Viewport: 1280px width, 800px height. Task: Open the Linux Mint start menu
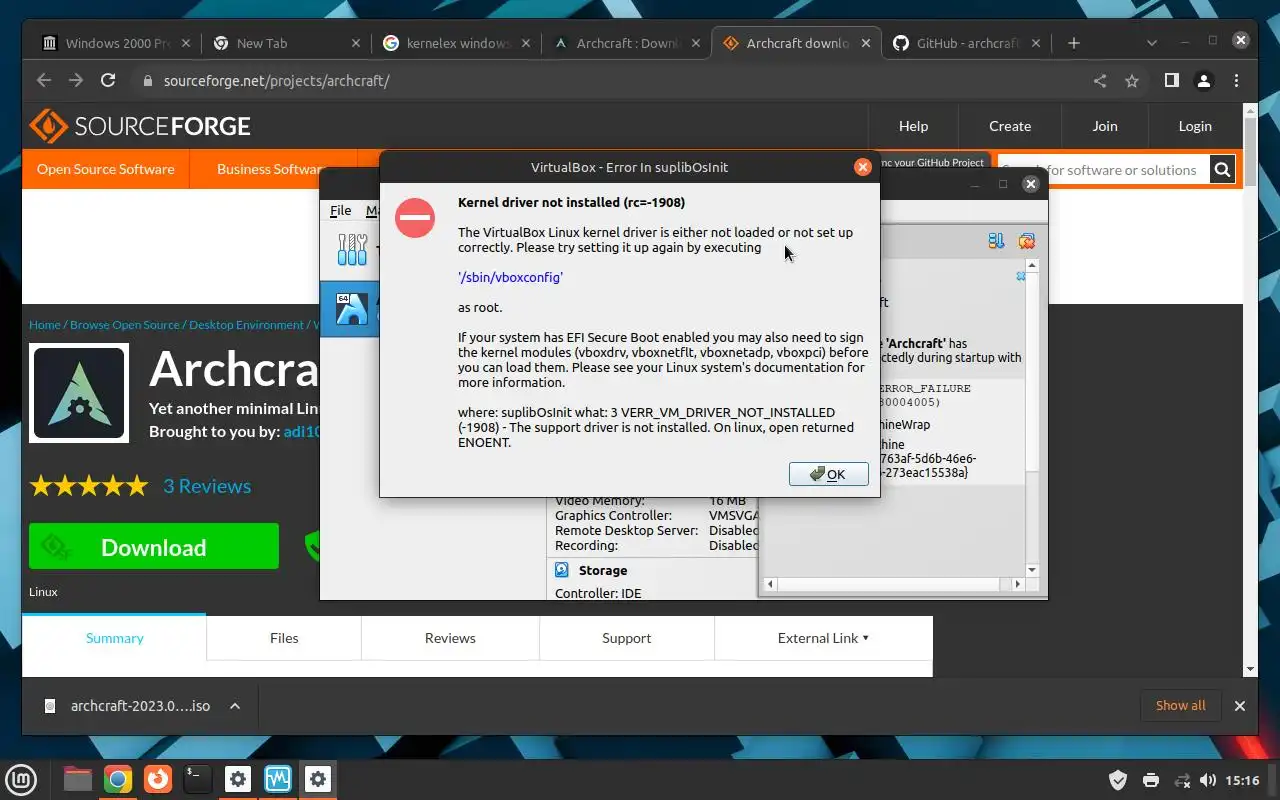tap(22, 779)
